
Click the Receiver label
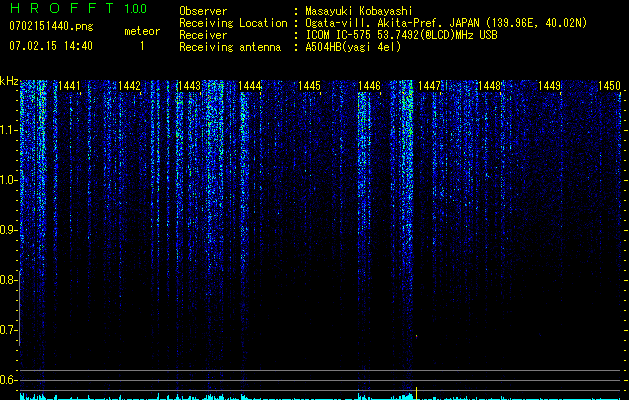(203, 35)
